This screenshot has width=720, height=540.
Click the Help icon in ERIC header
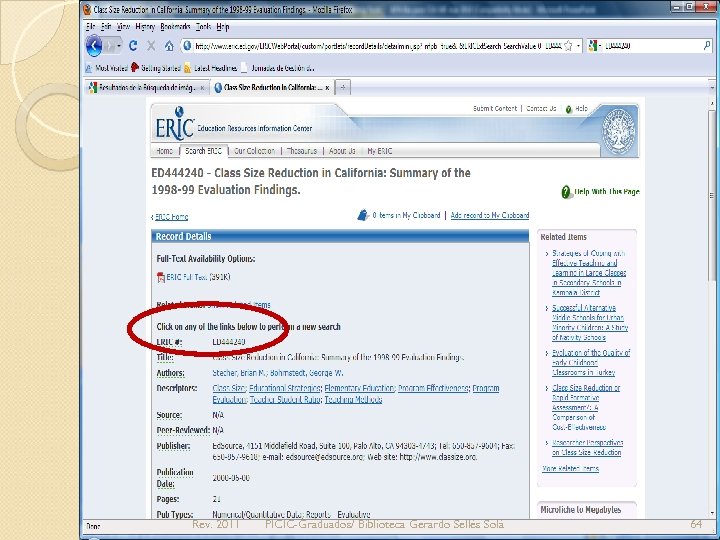569,109
